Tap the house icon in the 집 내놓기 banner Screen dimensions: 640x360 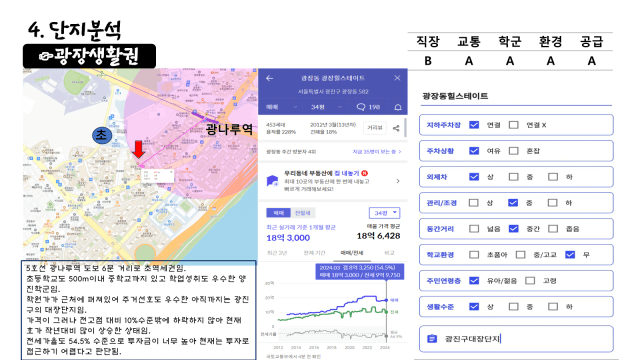tap(272, 181)
